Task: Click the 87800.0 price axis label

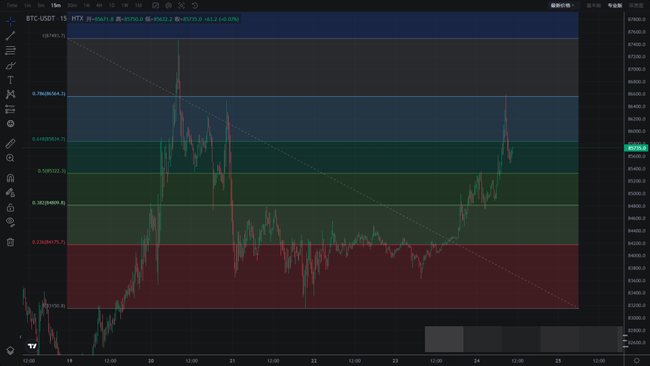Action: point(636,19)
